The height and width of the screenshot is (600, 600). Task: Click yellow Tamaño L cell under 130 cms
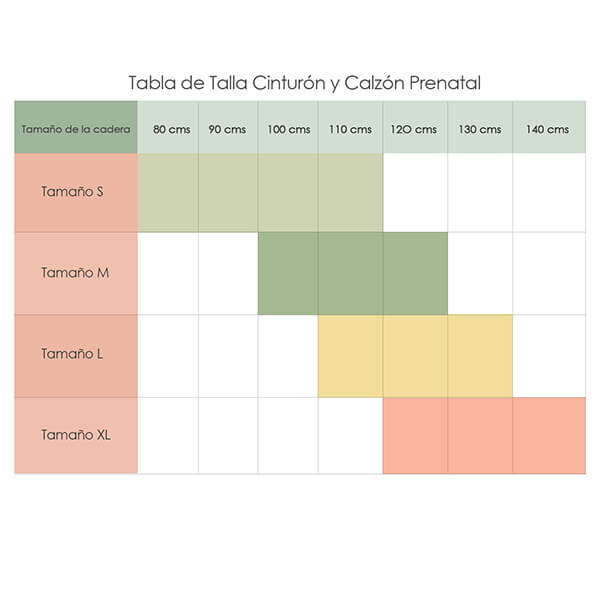pyautogui.click(x=480, y=354)
